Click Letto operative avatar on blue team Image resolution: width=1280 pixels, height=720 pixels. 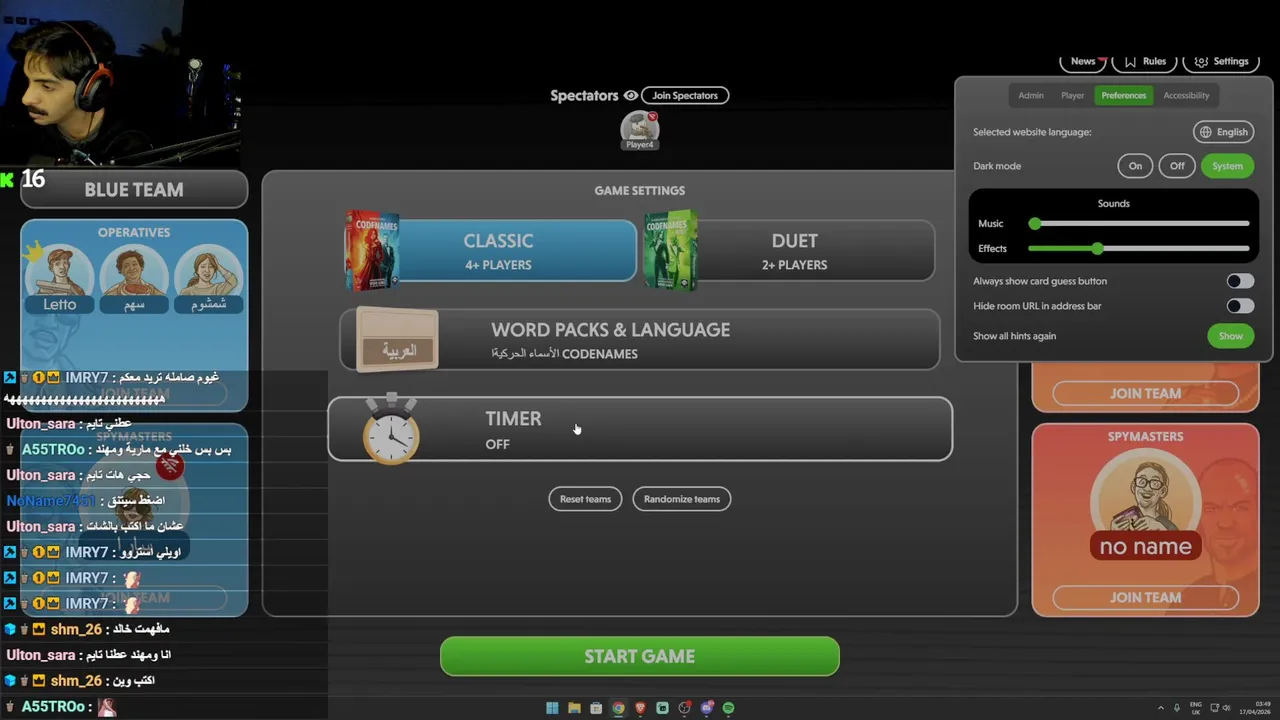point(60,279)
